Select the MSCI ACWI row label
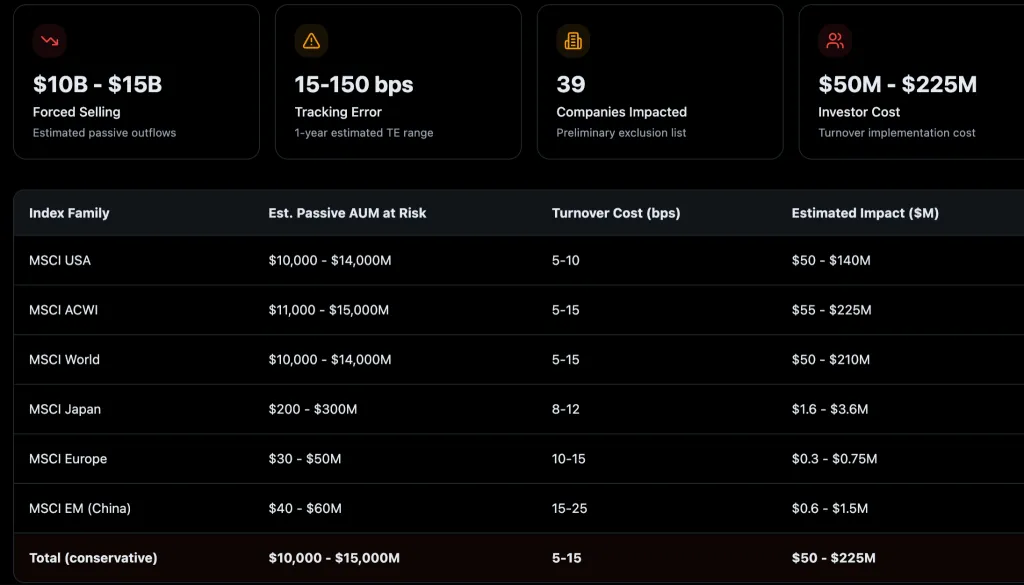This screenshot has width=1024, height=585. click(x=63, y=310)
